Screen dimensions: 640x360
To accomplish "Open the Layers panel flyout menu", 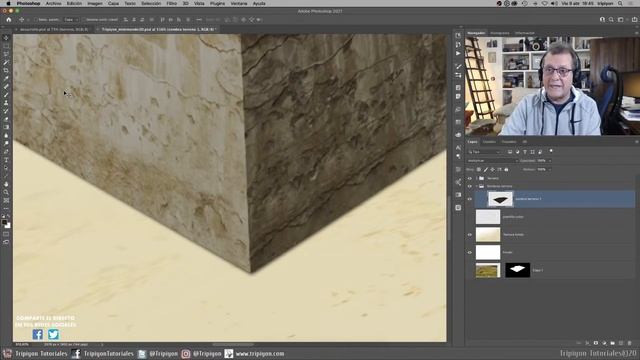I will point(636,142).
